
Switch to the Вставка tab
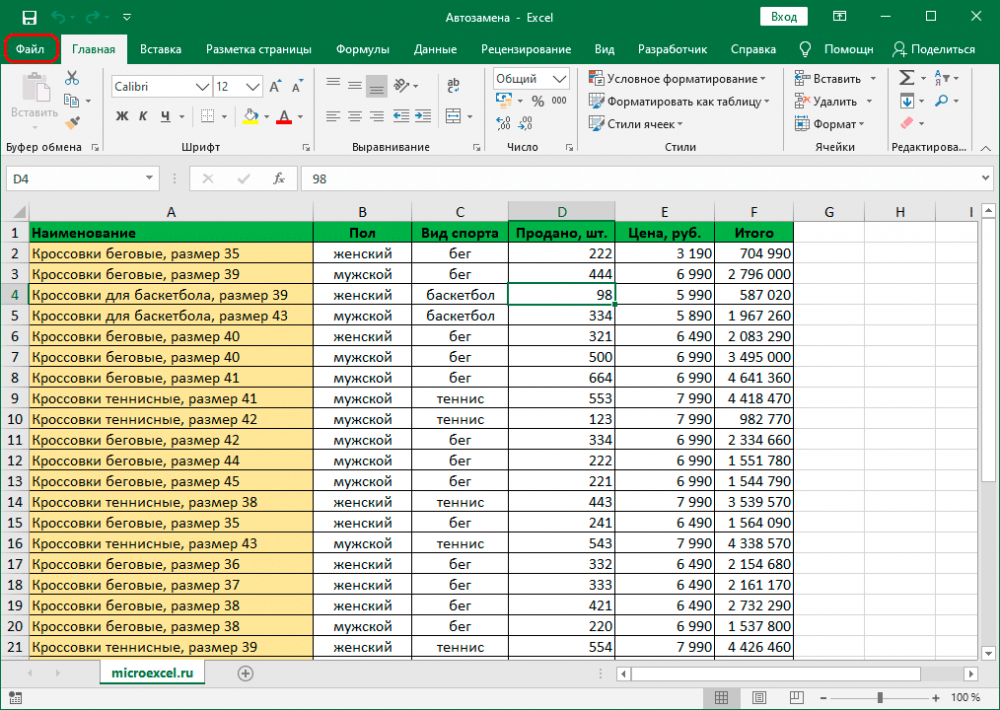[161, 49]
